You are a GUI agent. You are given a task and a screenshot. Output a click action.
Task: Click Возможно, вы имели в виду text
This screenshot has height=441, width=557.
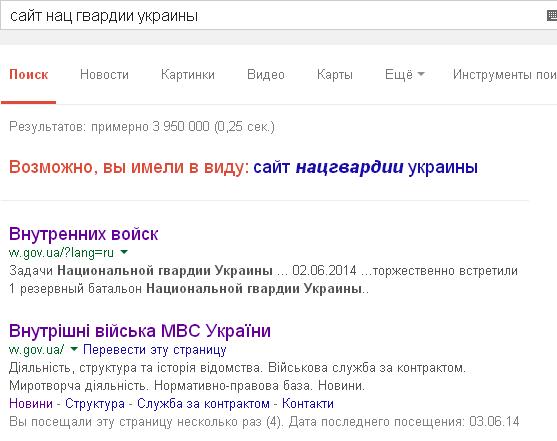129,167
